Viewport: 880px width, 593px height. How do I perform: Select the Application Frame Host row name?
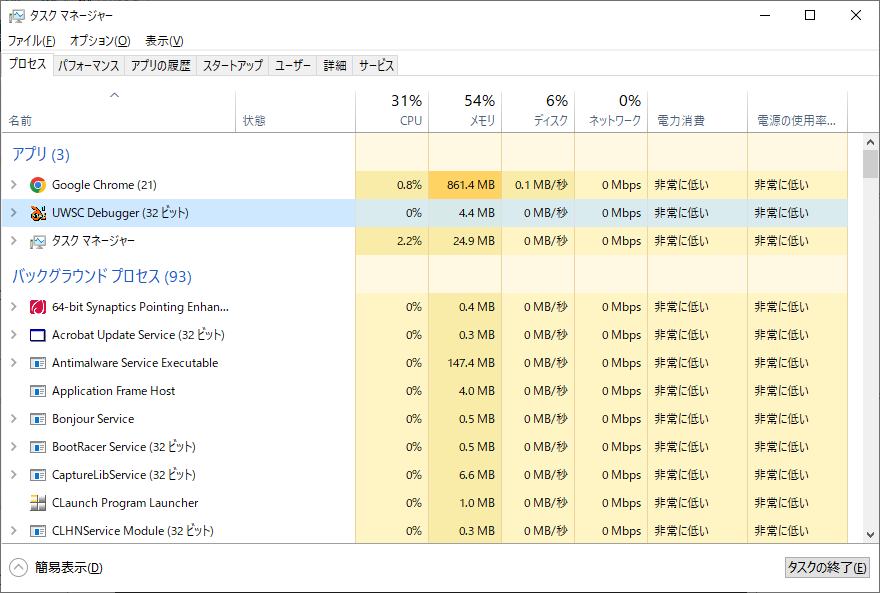pos(113,391)
